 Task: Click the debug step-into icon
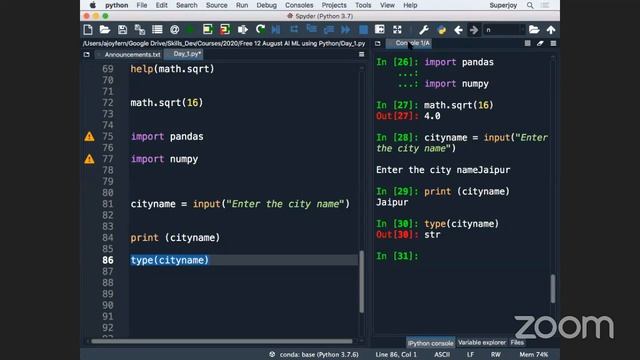tap(311, 29)
